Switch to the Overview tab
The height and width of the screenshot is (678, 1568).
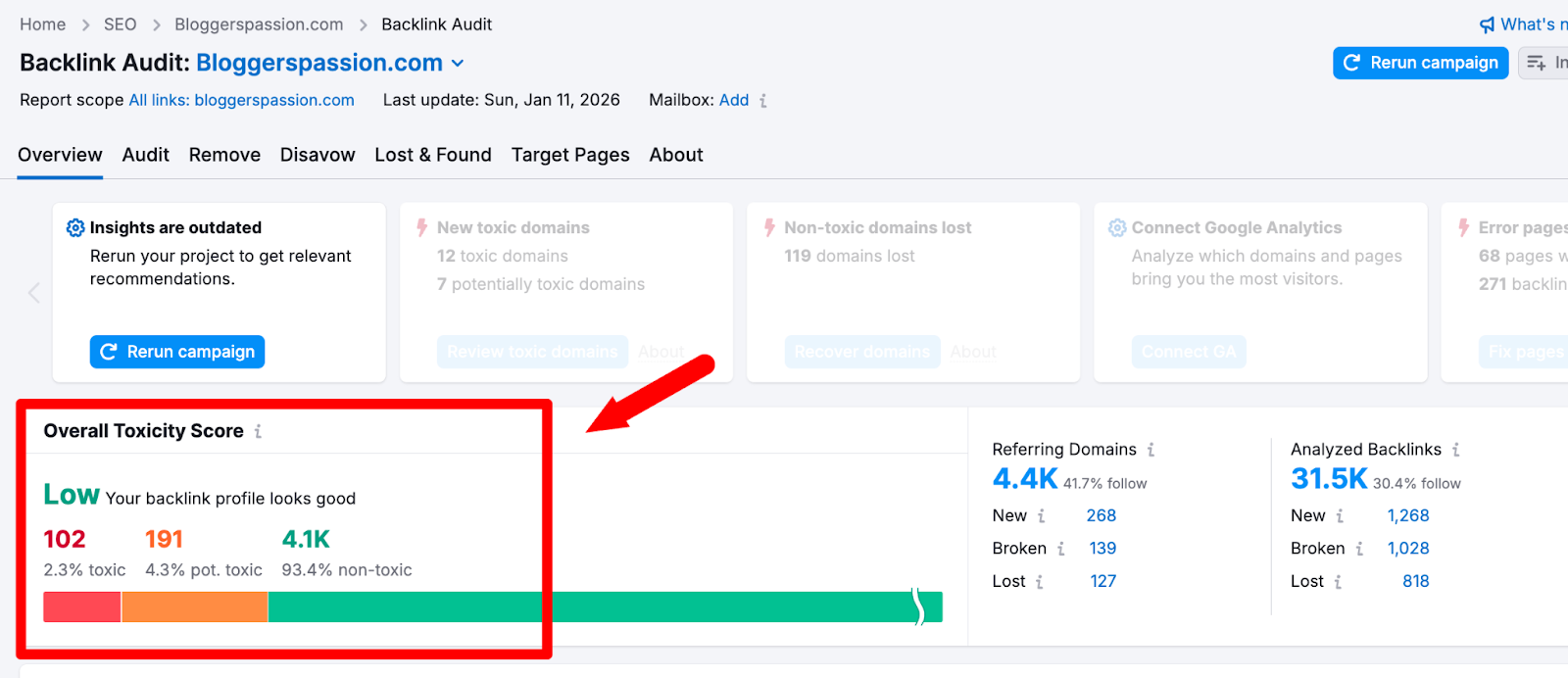pos(60,155)
